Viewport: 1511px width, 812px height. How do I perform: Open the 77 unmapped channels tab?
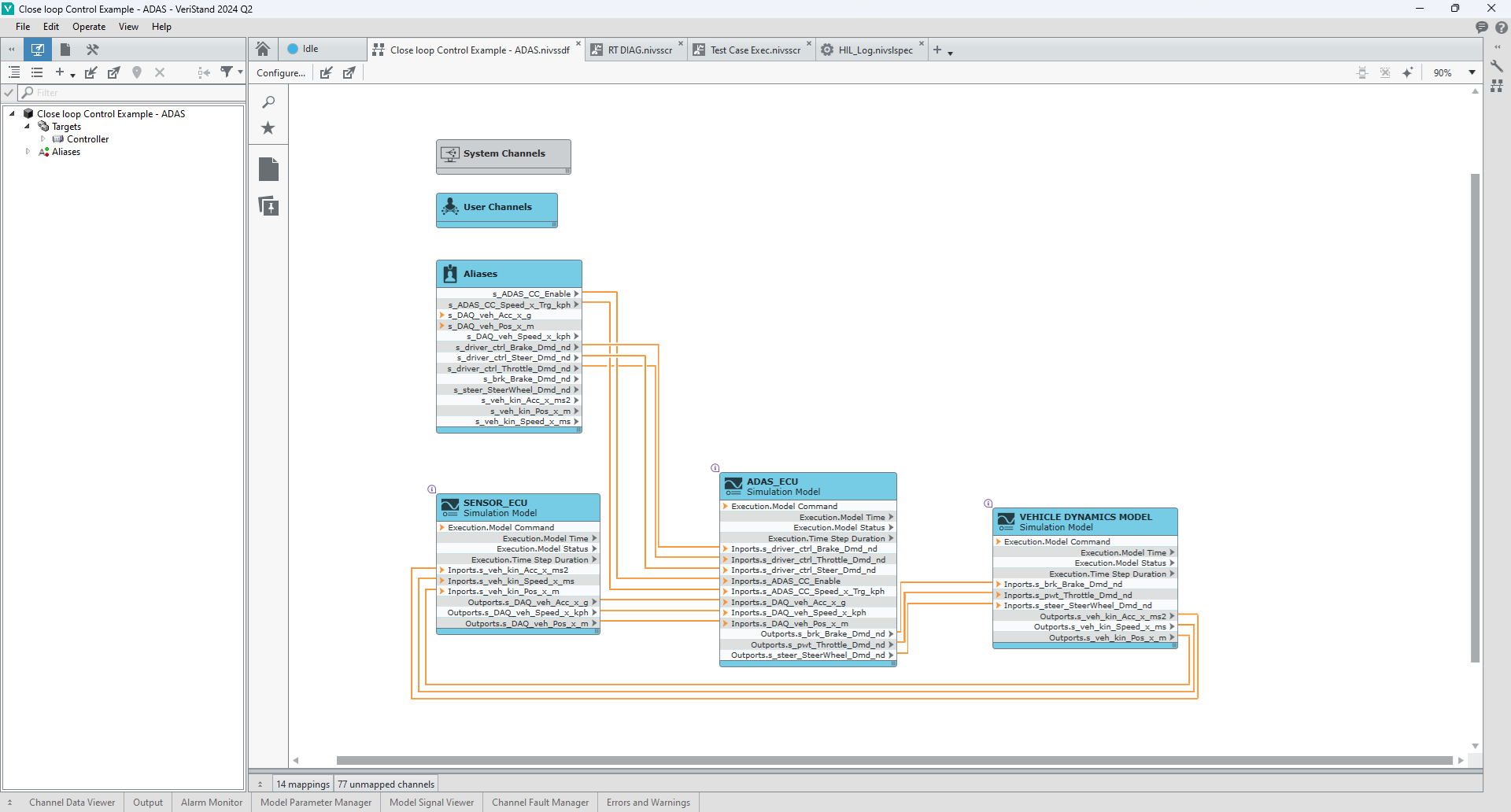coord(386,784)
